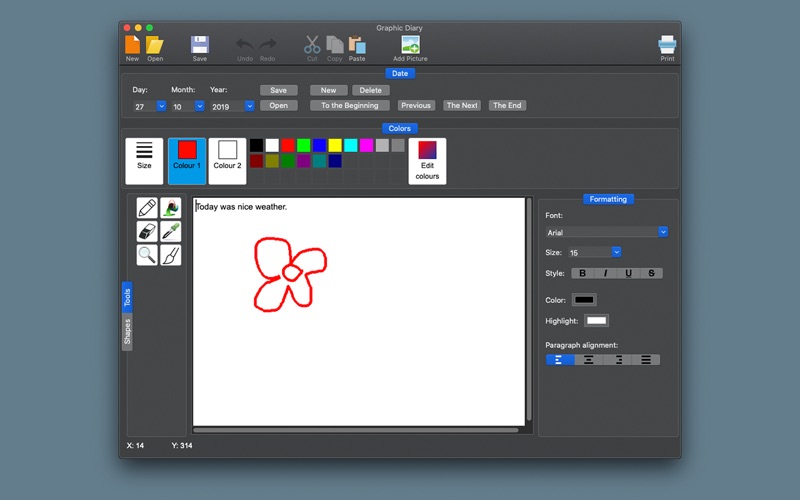Pick the Eyedropper color picker tool
800x500 pixels.
click(170, 232)
